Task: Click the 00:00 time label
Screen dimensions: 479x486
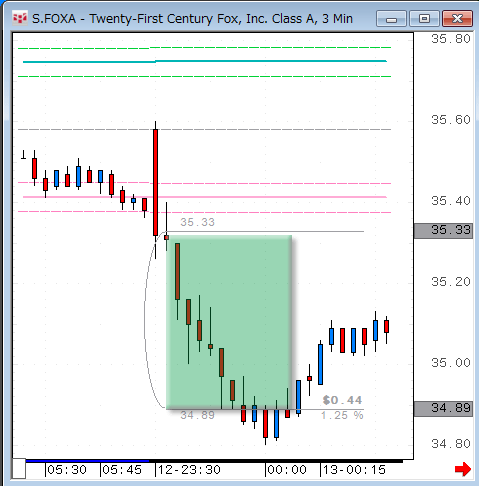Action: (x=287, y=470)
